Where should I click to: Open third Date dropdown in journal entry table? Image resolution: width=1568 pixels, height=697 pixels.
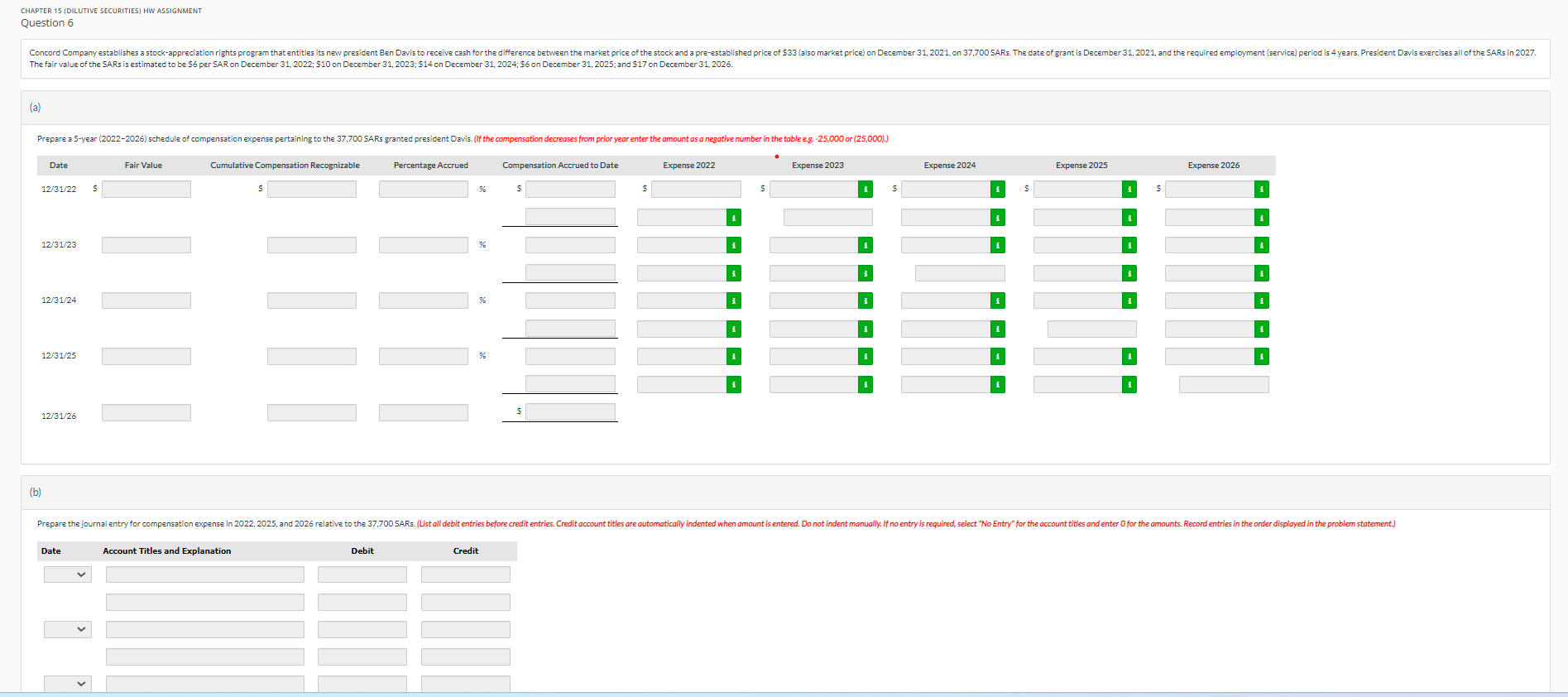68,684
